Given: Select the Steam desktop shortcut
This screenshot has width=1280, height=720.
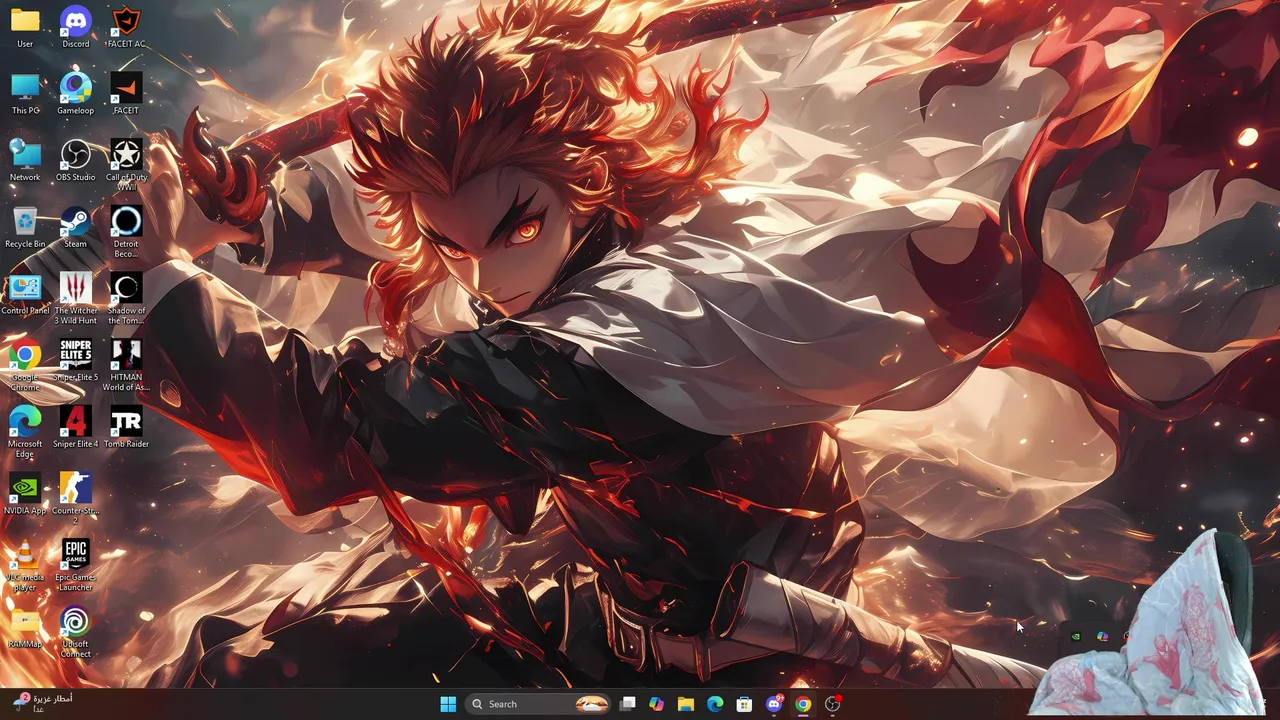Looking at the screenshot, I should pyautogui.click(x=75, y=228).
